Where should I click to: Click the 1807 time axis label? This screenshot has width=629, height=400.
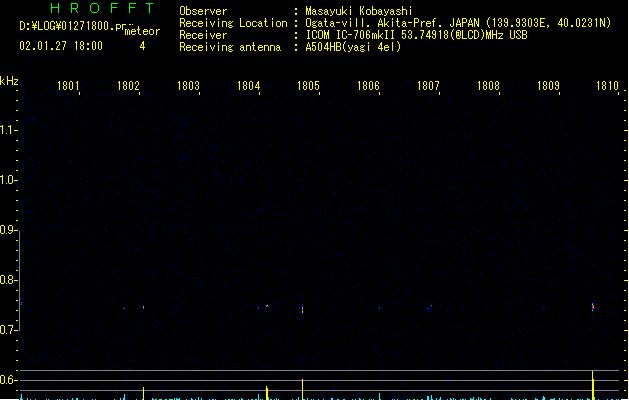[428, 86]
